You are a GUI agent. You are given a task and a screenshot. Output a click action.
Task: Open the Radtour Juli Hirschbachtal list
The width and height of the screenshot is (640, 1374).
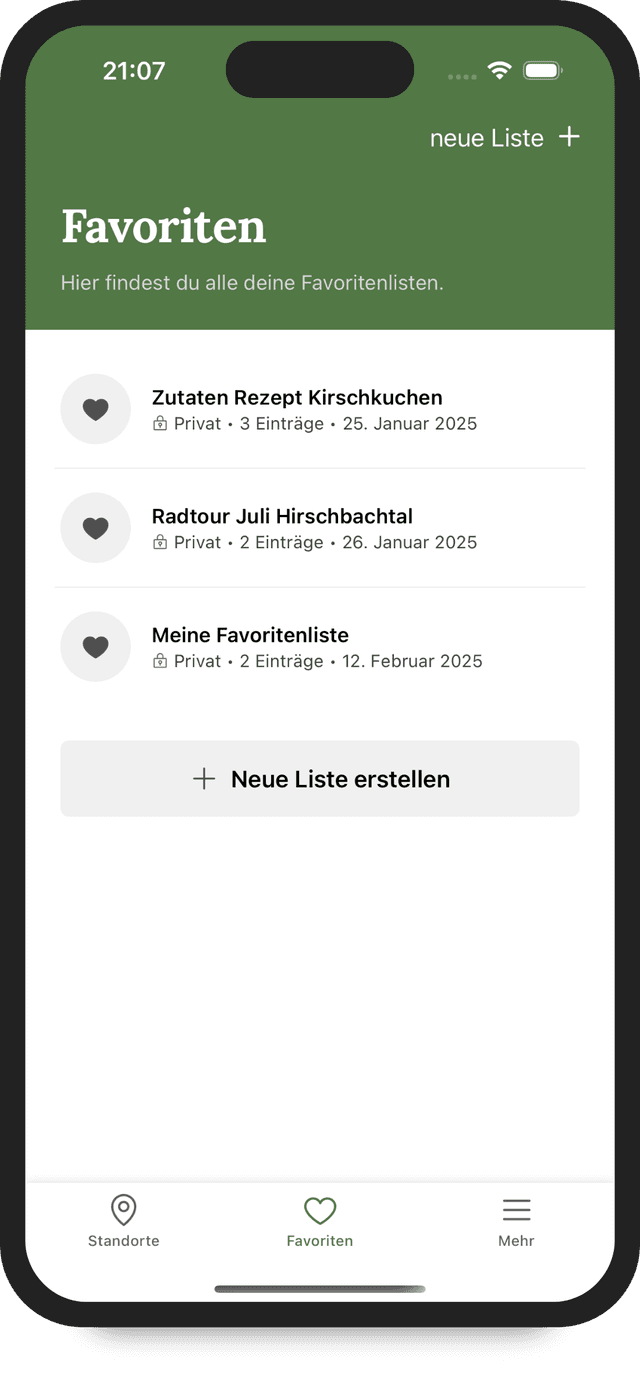point(282,517)
